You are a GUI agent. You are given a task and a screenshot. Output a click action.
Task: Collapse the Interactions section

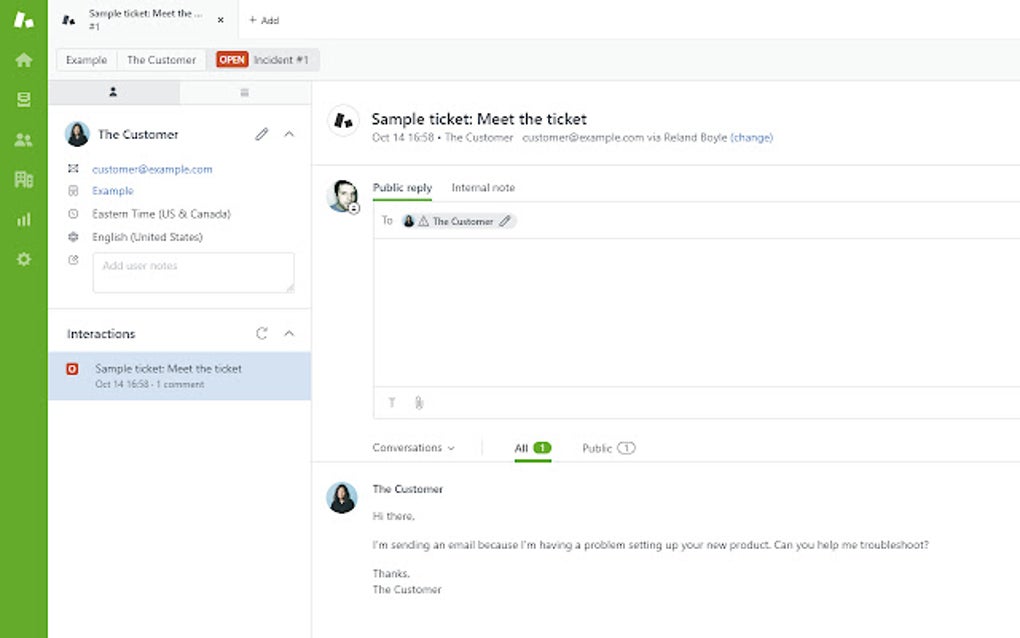point(289,333)
